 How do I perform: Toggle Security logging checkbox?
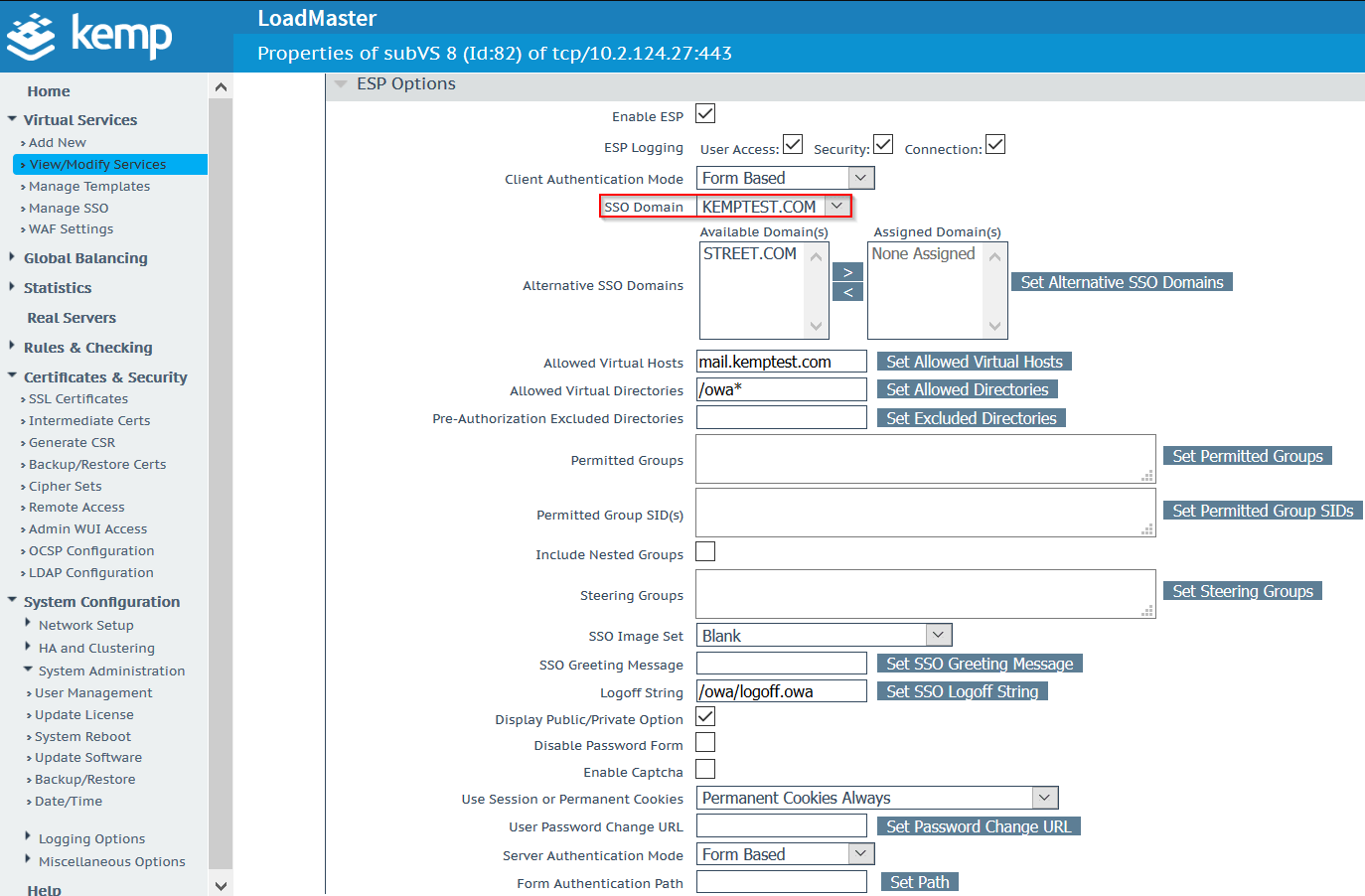pyautogui.click(x=883, y=145)
